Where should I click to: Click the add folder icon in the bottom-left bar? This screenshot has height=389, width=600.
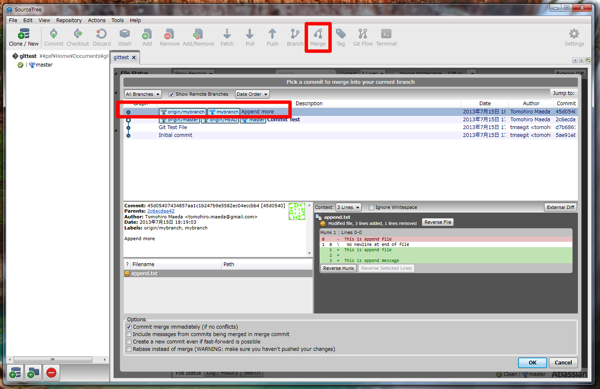tap(33, 373)
